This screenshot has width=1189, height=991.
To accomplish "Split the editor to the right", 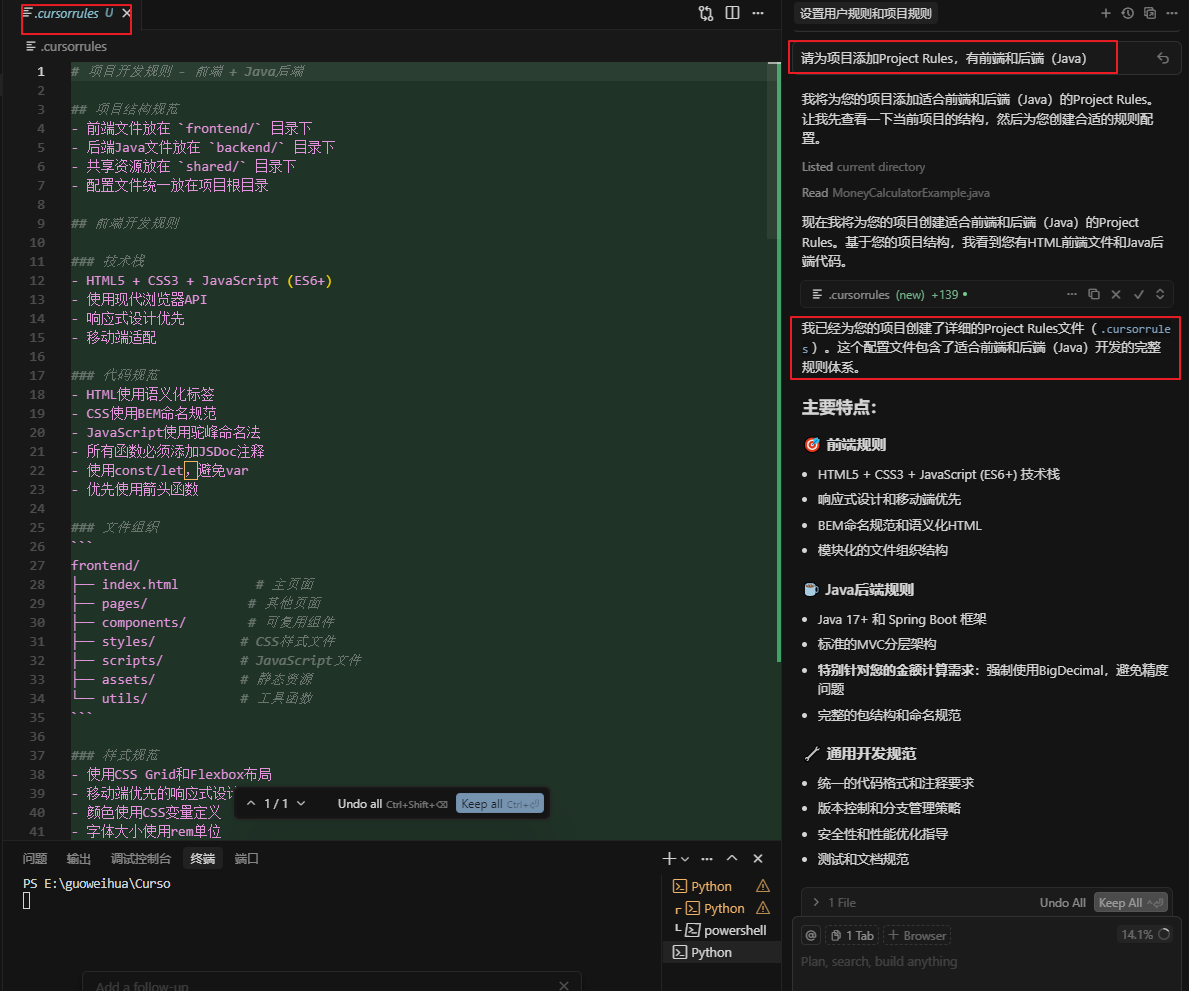I will [733, 13].
